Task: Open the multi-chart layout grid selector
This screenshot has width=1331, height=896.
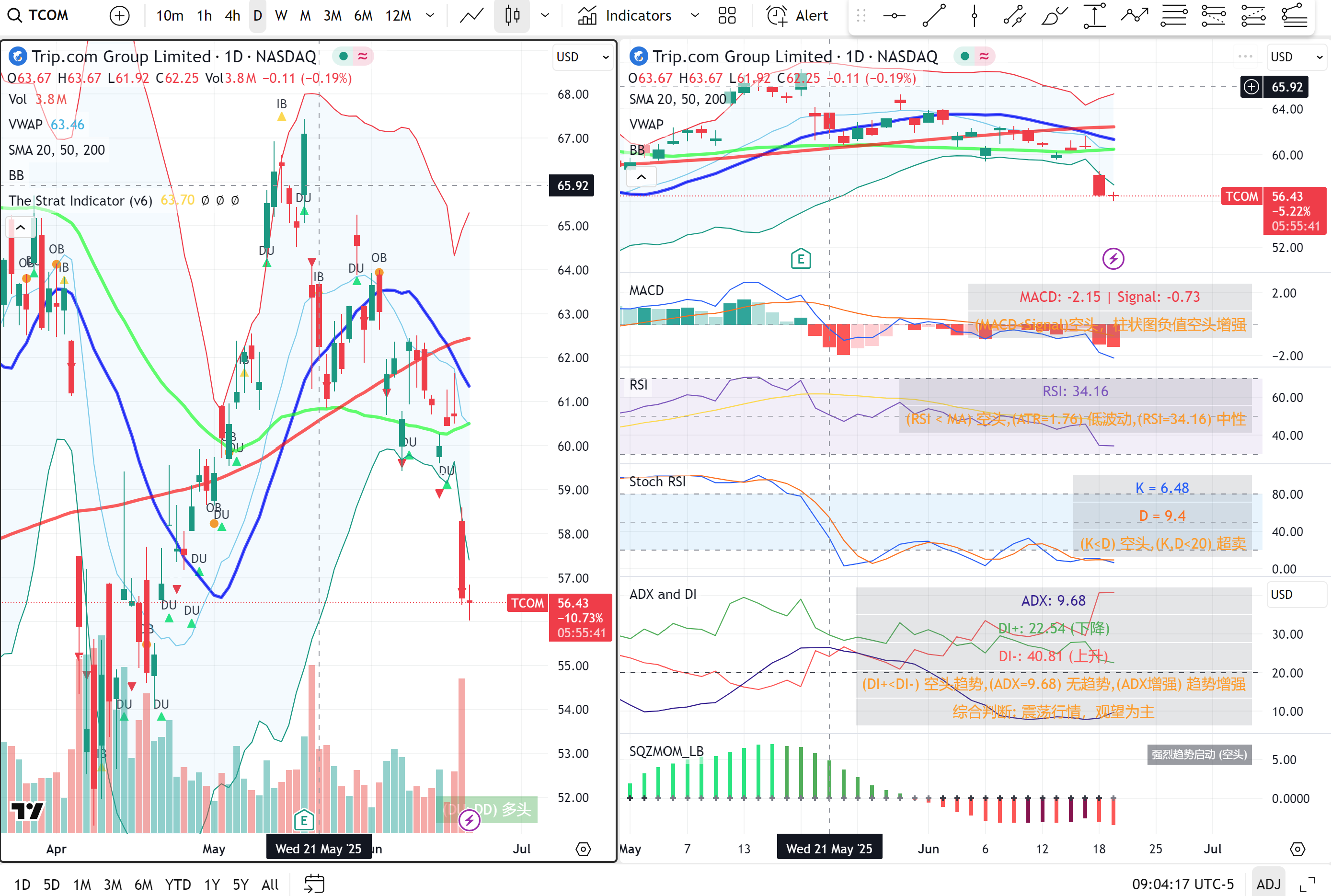Action: coord(726,15)
